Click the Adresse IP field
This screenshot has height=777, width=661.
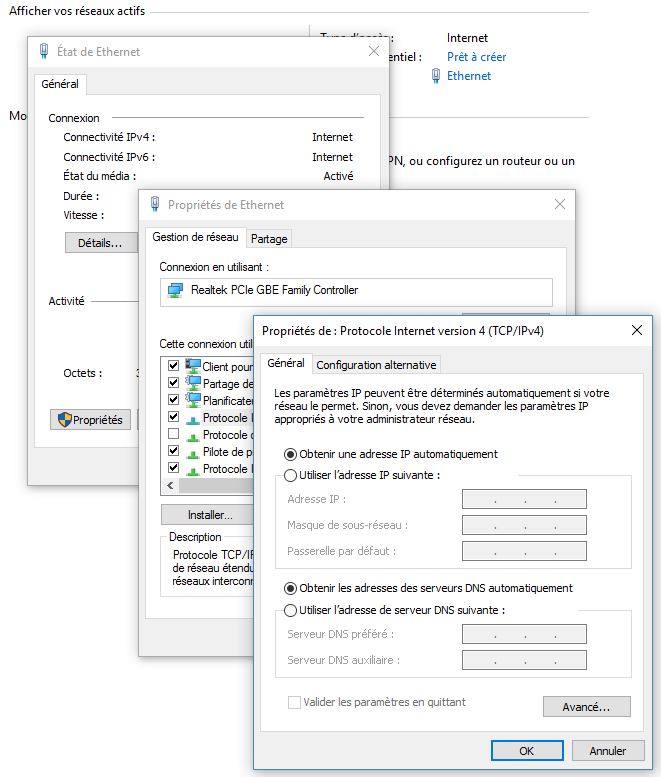[524, 499]
